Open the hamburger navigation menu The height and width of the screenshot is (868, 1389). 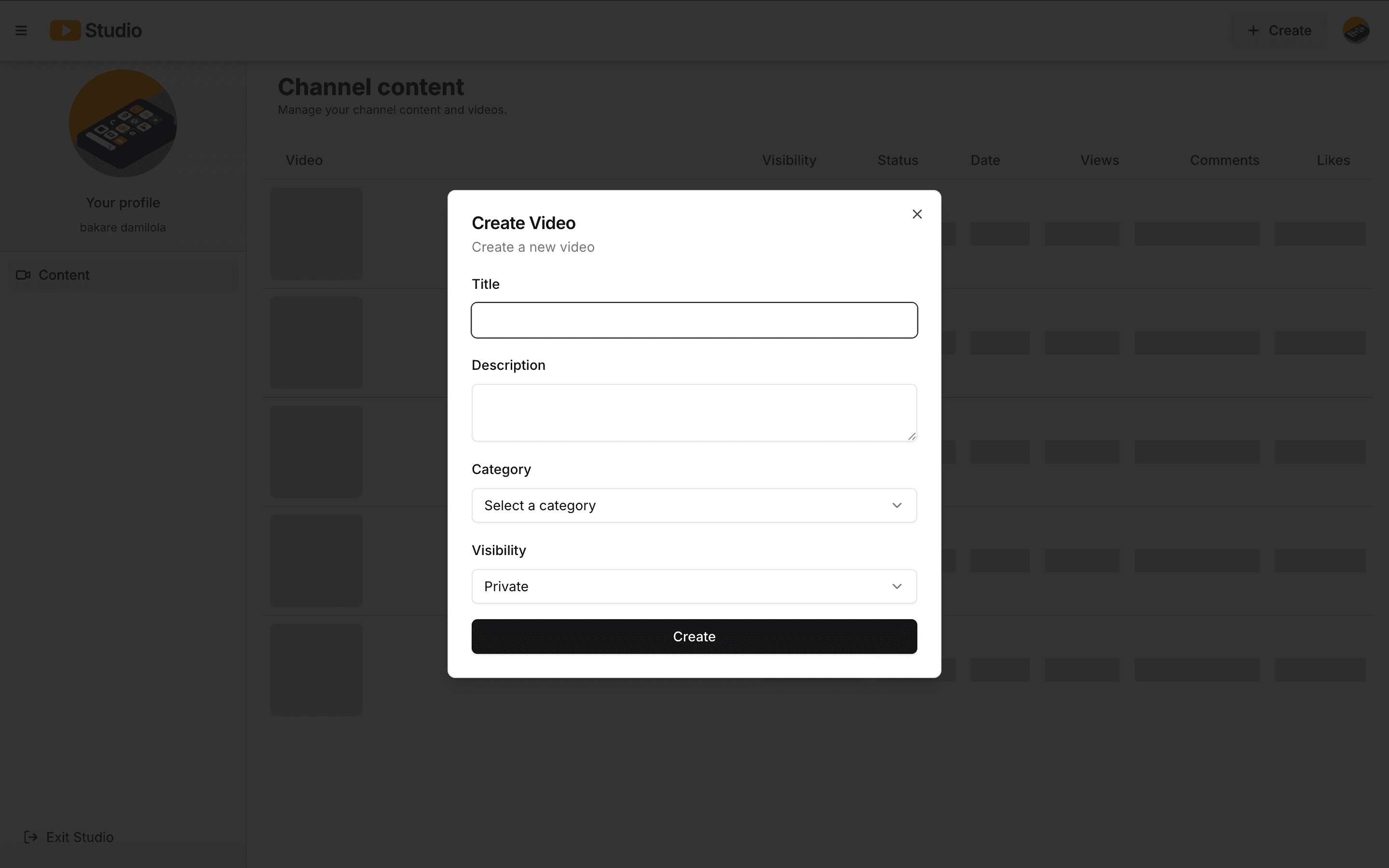21,30
